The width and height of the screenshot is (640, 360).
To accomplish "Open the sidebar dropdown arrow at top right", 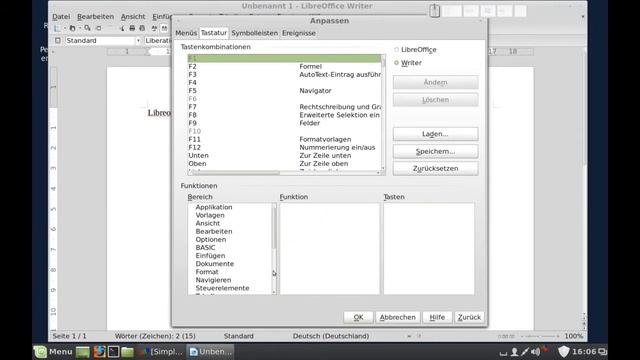I will (x=583, y=16).
